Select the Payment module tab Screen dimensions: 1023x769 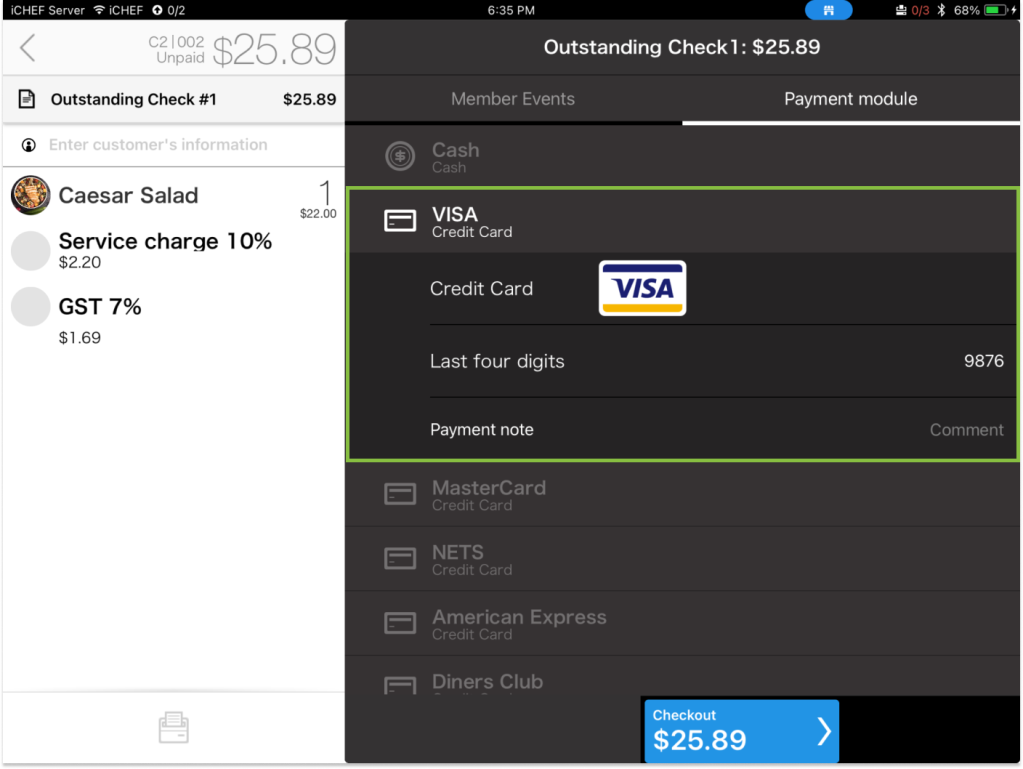click(x=850, y=99)
